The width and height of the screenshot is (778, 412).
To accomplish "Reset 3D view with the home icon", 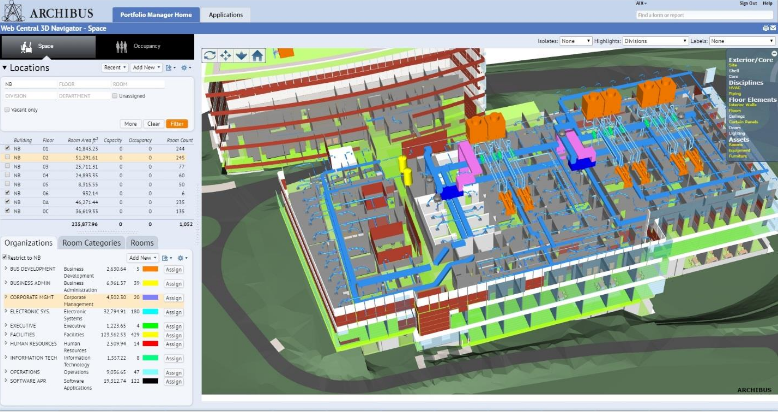I will [x=257, y=55].
